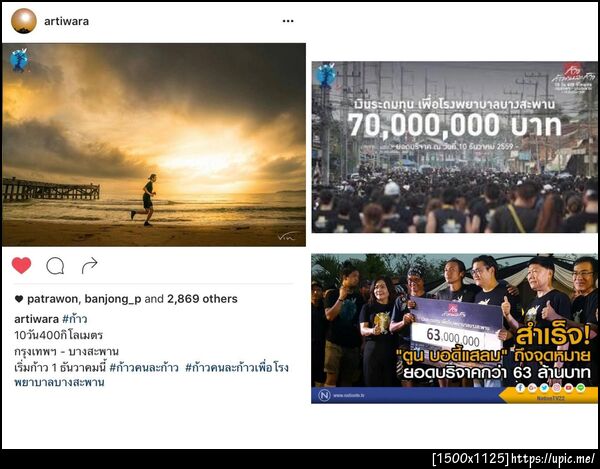Image resolution: width=600 pixels, height=469 pixels.
Task: Open the 2,869 others likes list
Action: (202, 299)
